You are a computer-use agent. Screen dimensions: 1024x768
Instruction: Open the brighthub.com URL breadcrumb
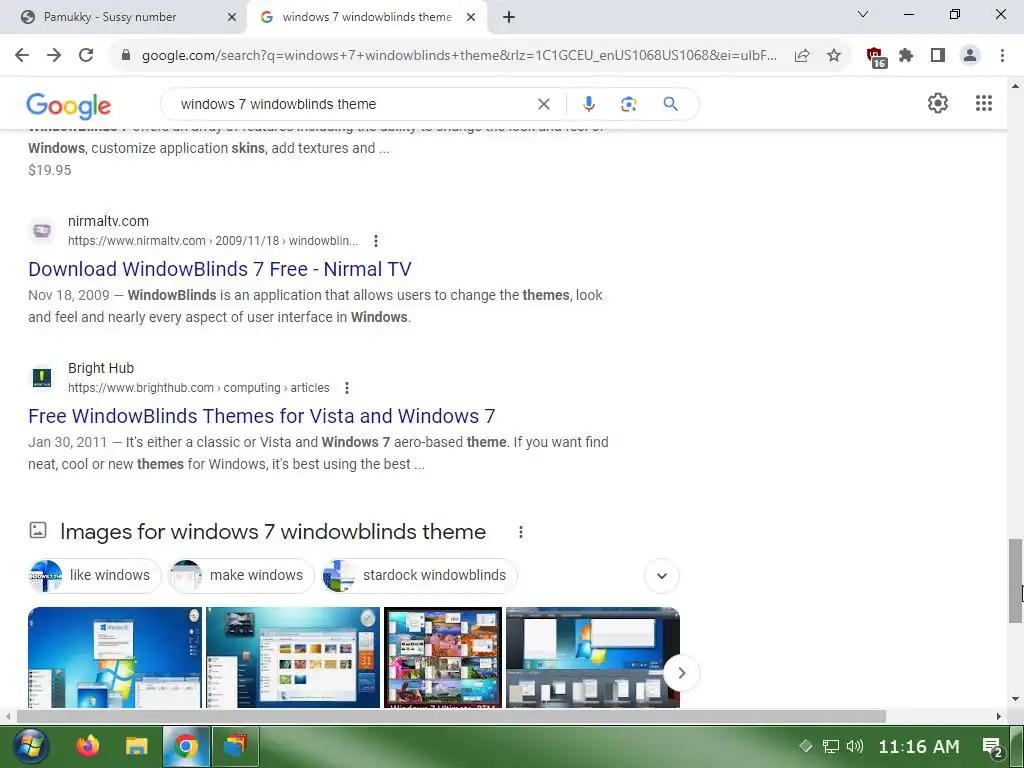(x=199, y=388)
